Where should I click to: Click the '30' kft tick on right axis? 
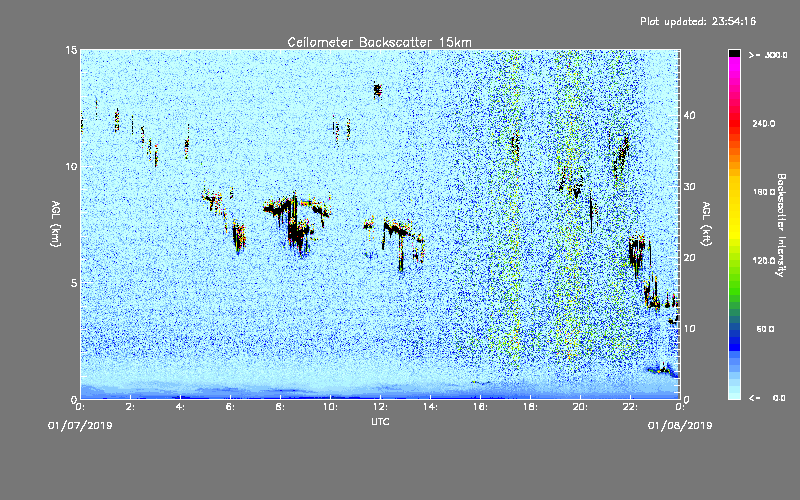[689, 186]
